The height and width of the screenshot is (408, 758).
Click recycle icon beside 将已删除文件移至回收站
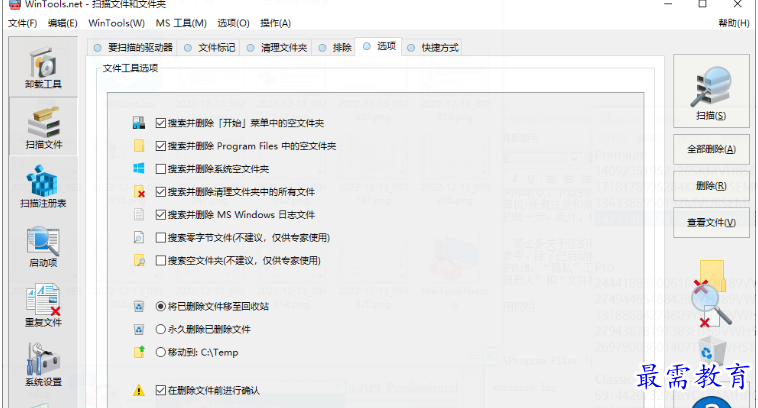pos(139,306)
